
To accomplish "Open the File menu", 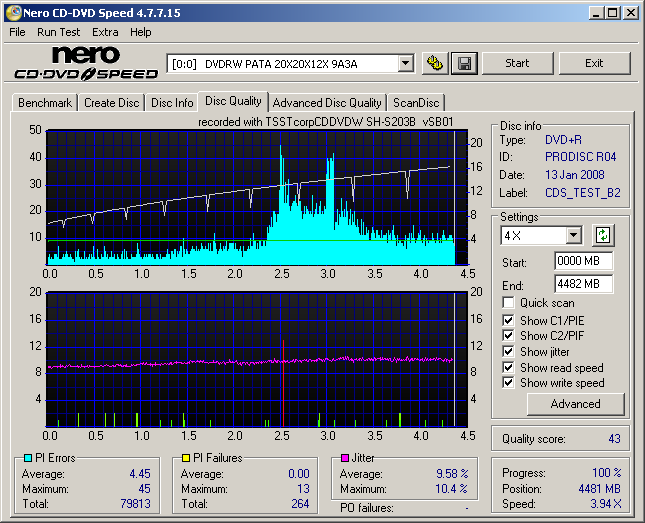I will [17, 32].
